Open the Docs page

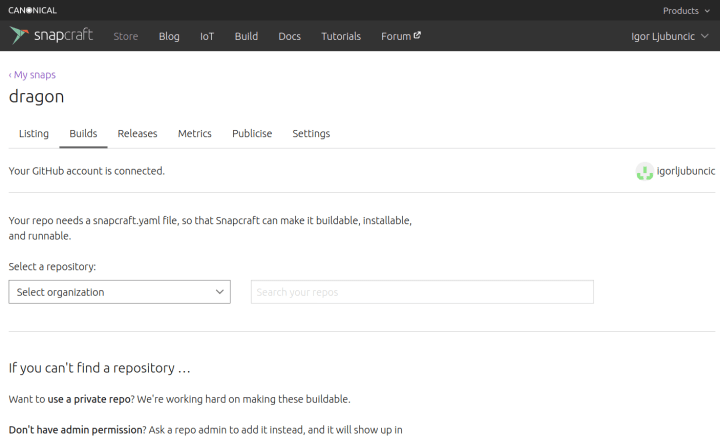tap(290, 36)
